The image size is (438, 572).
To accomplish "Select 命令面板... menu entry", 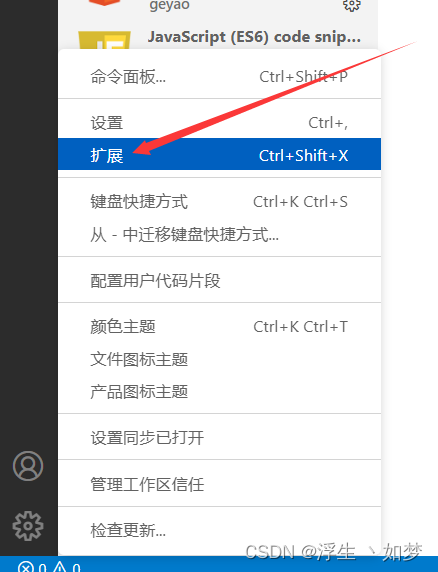I will [x=219, y=77].
